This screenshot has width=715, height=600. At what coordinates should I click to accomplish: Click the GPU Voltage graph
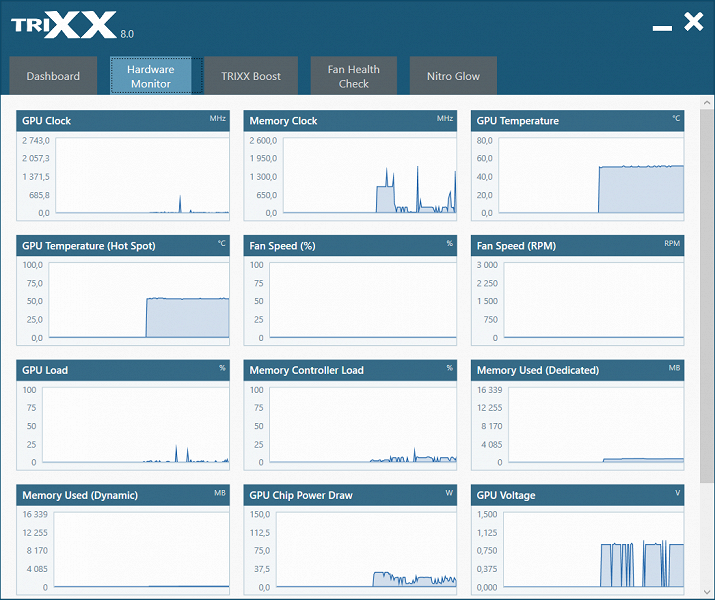577,540
